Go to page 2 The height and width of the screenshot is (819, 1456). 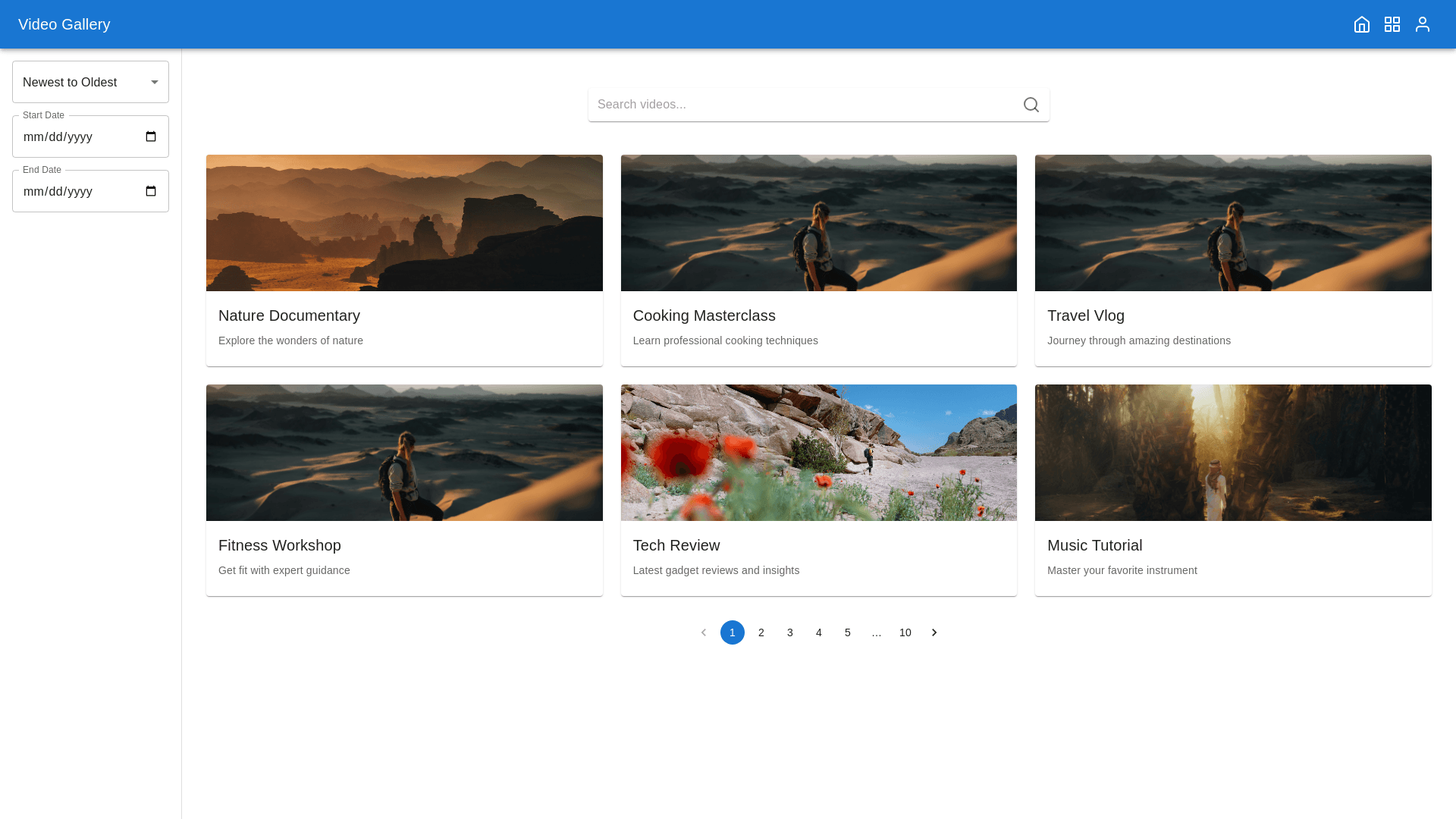coord(761,632)
